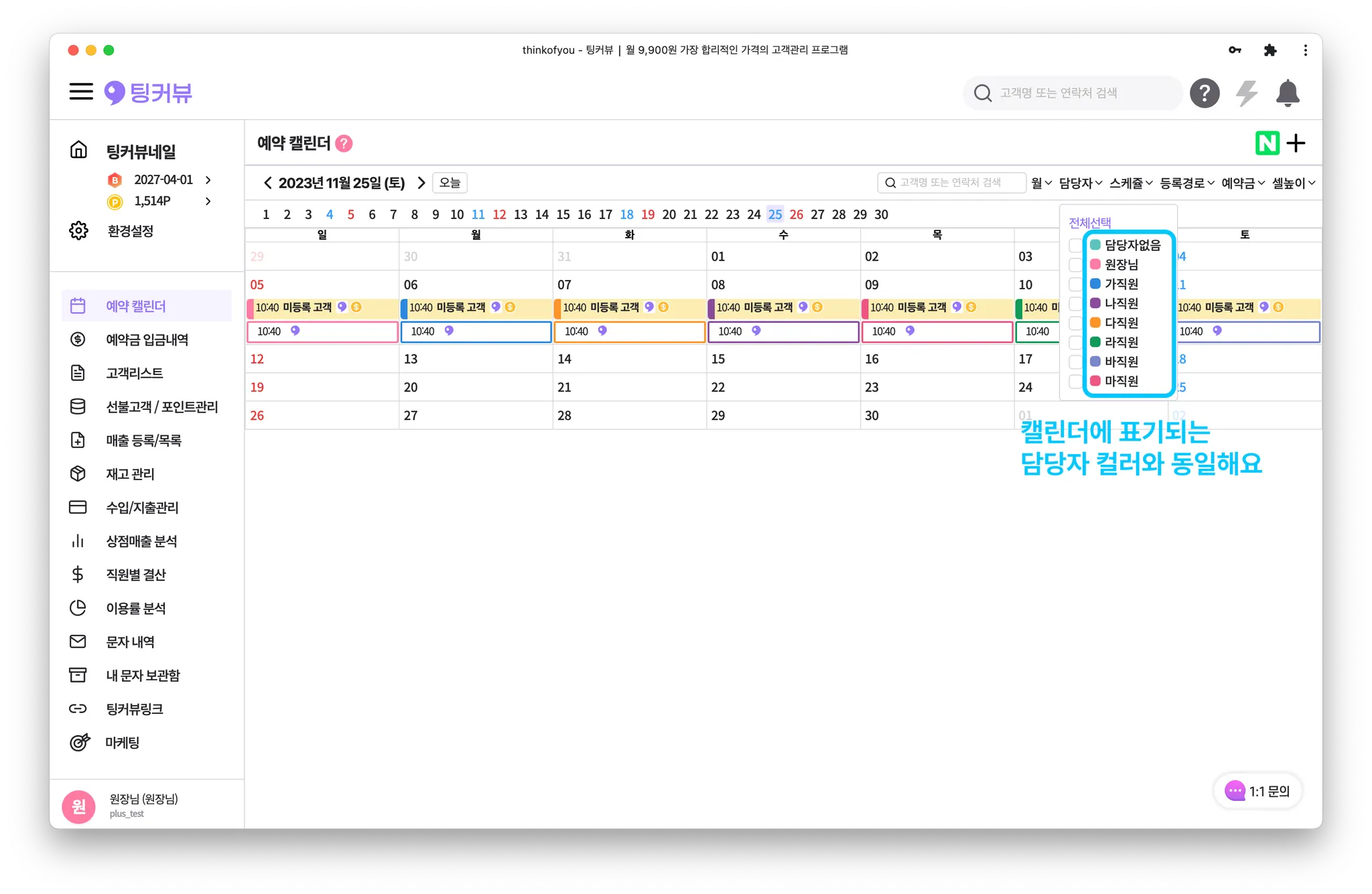Open the dark question mark help icon
The height and width of the screenshot is (894, 1372).
click(x=1204, y=93)
